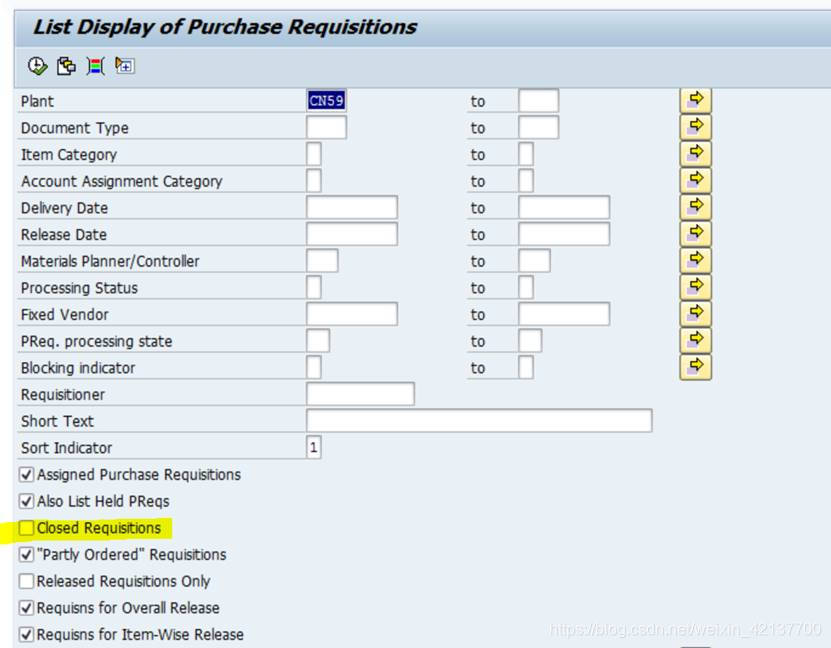Viewport: 831px width, 648px height.
Task: Open multiple selection for Plant
Action: tap(695, 101)
